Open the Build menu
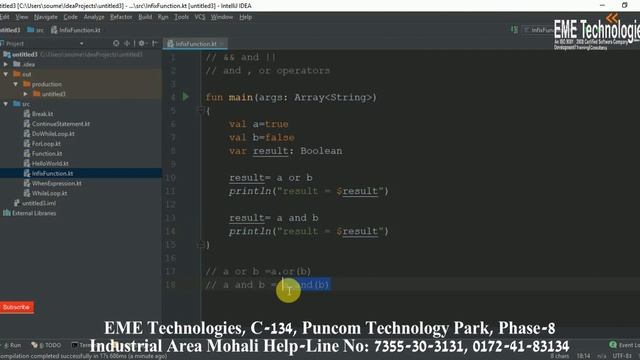 pos(145,17)
